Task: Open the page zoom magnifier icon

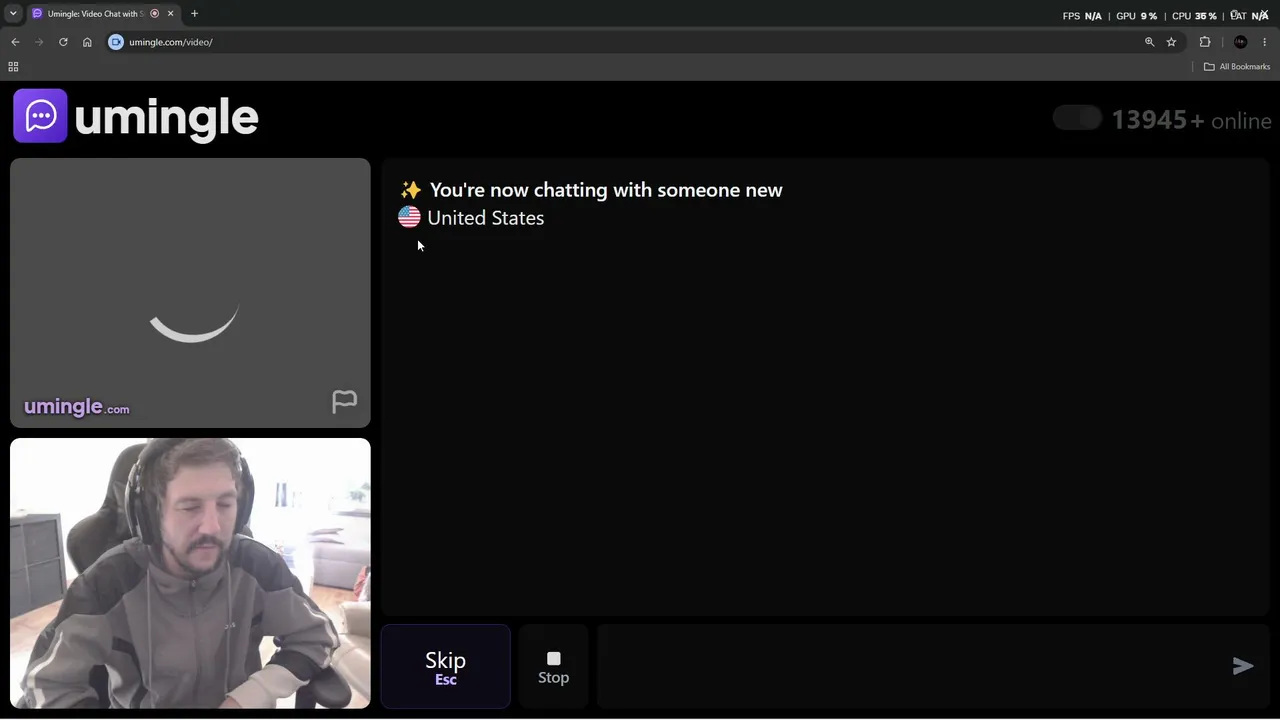Action: tap(1149, 42)
